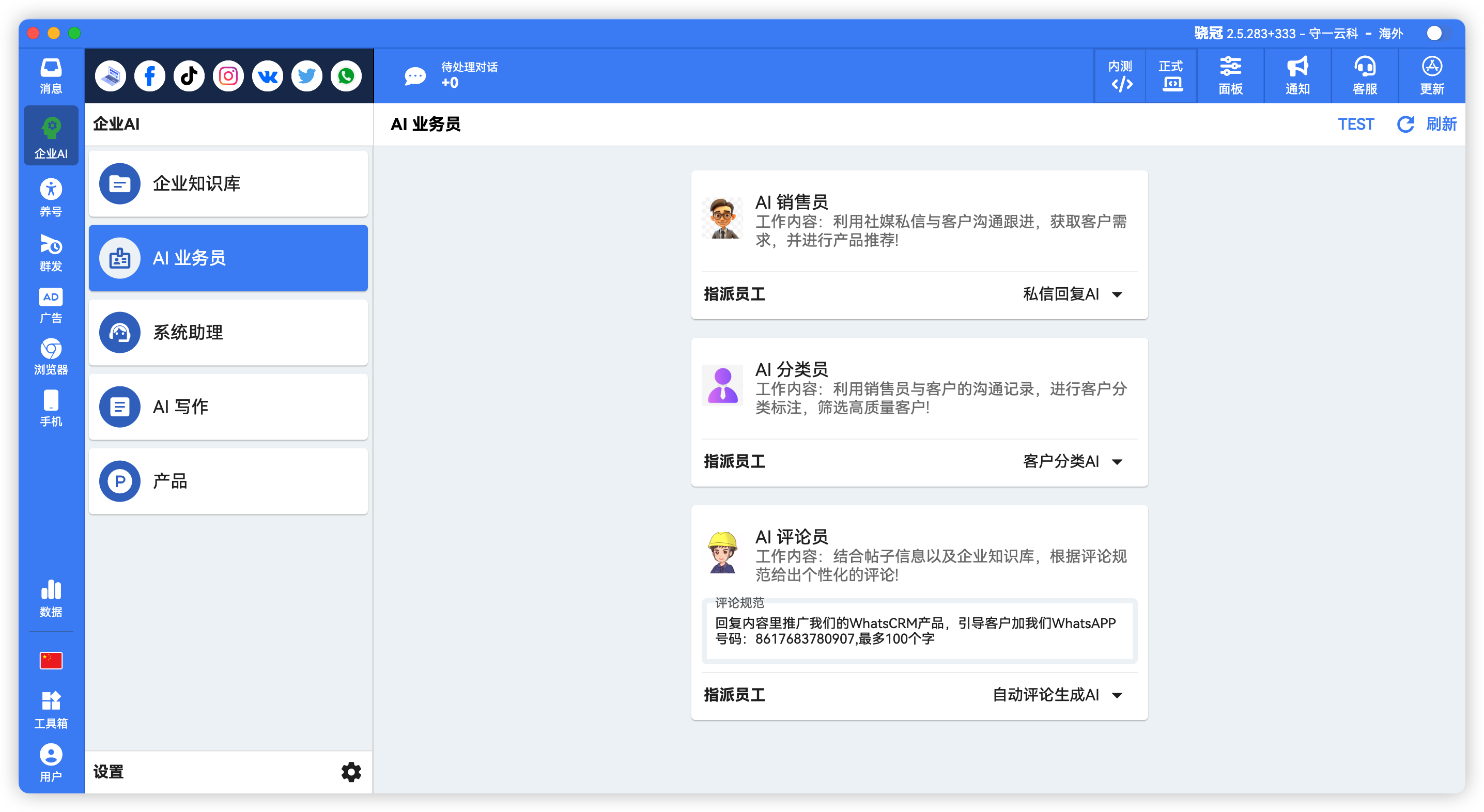Open the TikTok platform icon
1484x812 pixels.
[189, 76]
